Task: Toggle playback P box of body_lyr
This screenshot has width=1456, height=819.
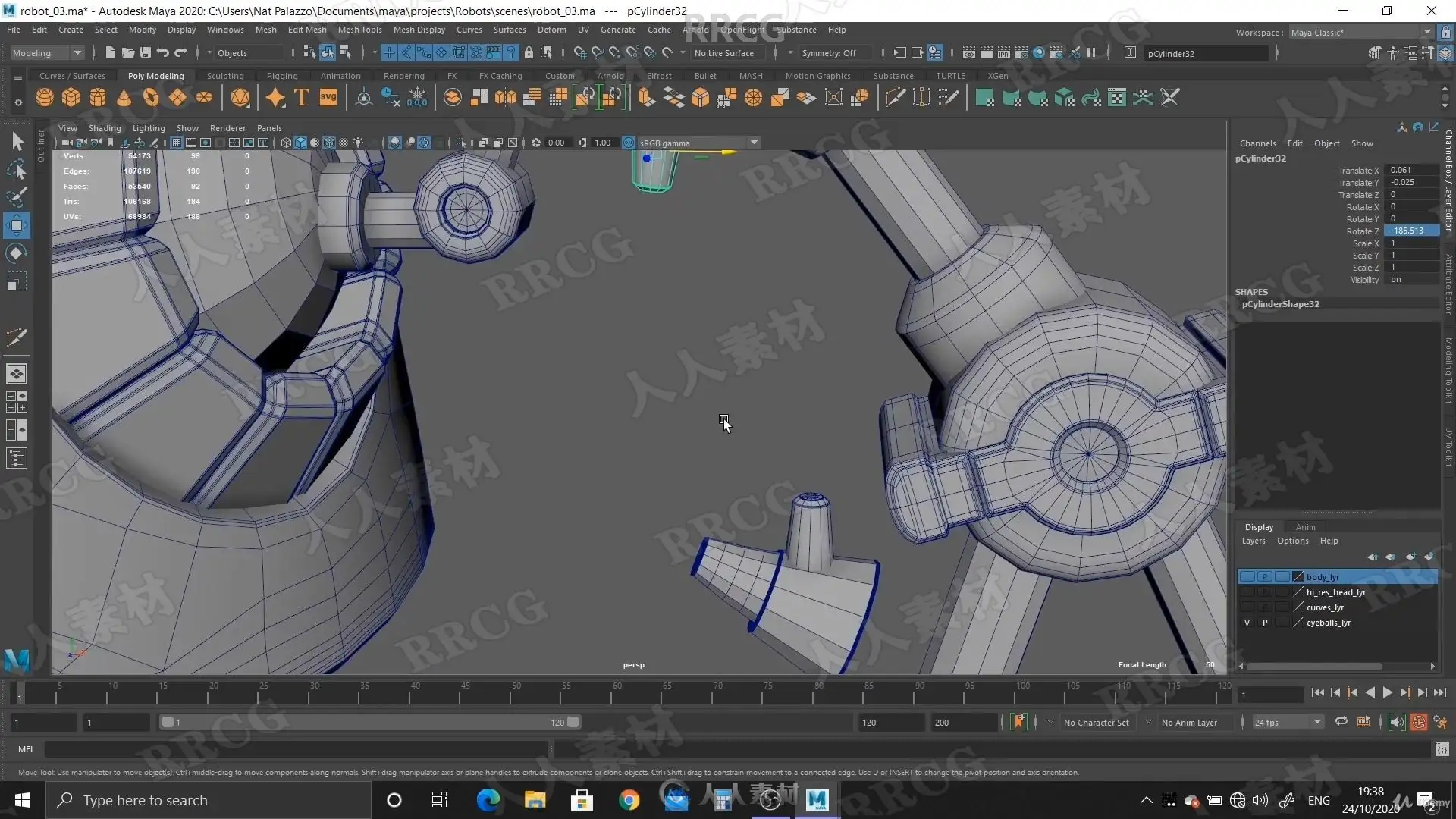Action: tap(1264, 577)
